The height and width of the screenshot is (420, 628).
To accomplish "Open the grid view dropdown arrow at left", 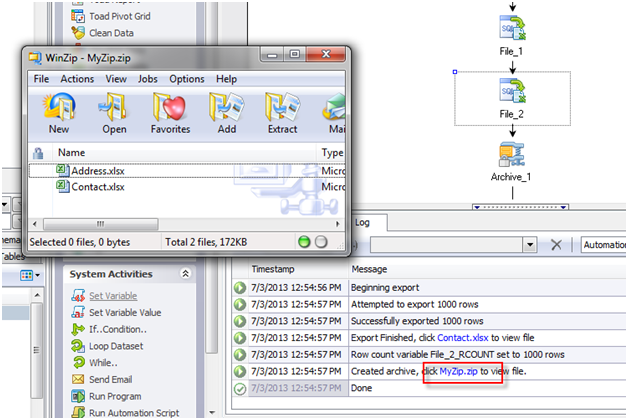I will [x=38, y=275].
